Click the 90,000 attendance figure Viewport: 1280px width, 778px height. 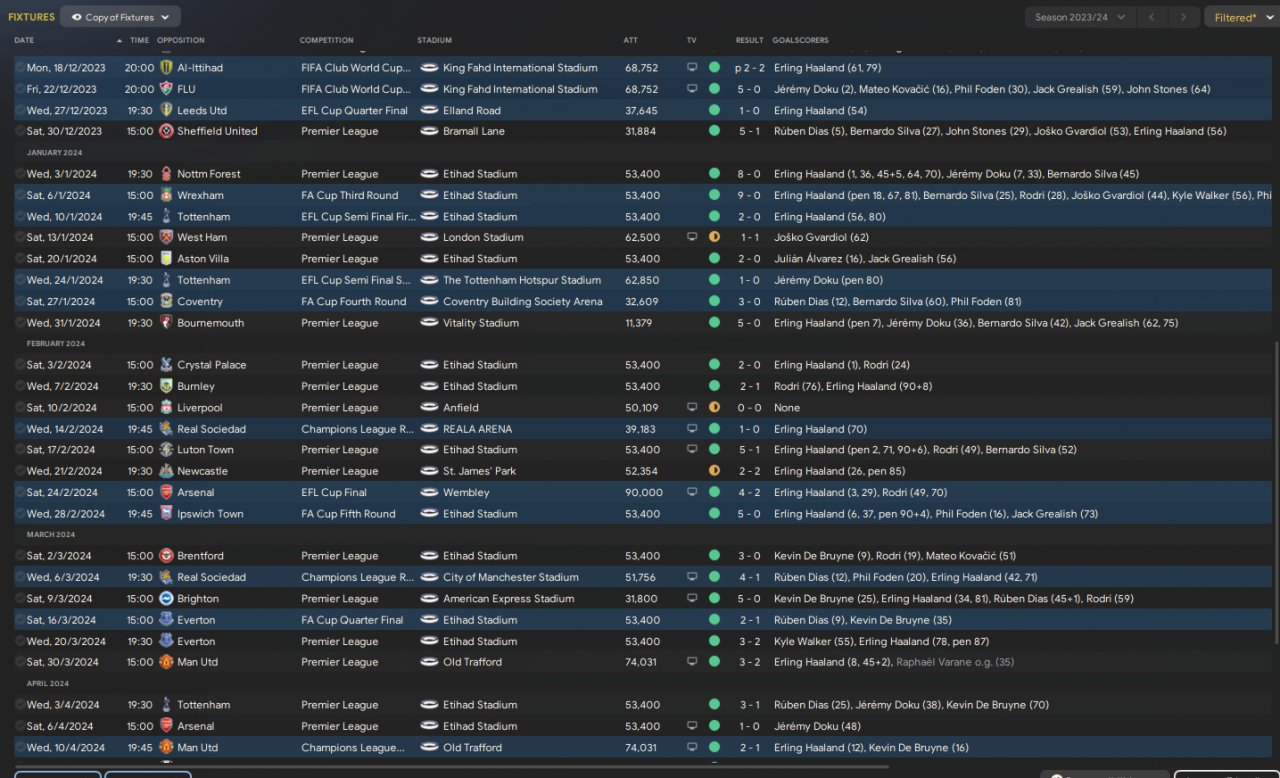(644, 493)
